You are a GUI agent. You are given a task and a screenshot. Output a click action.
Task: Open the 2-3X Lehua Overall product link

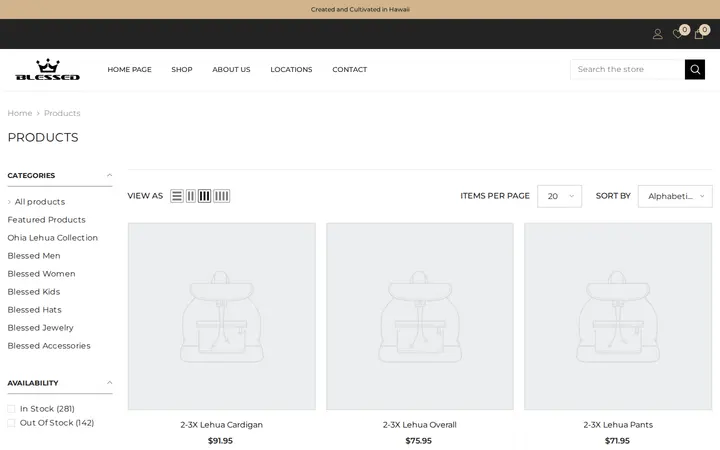click(x=420, y=425)
